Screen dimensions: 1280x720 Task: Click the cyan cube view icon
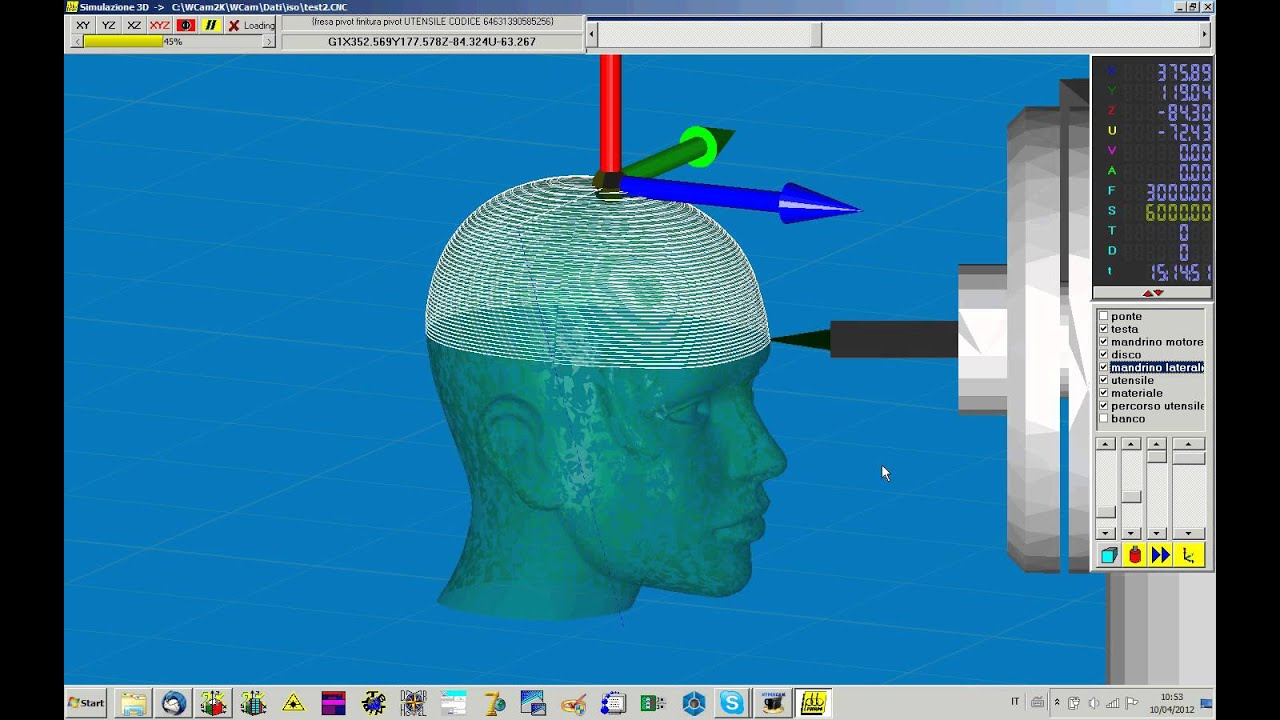(1108, 555)
